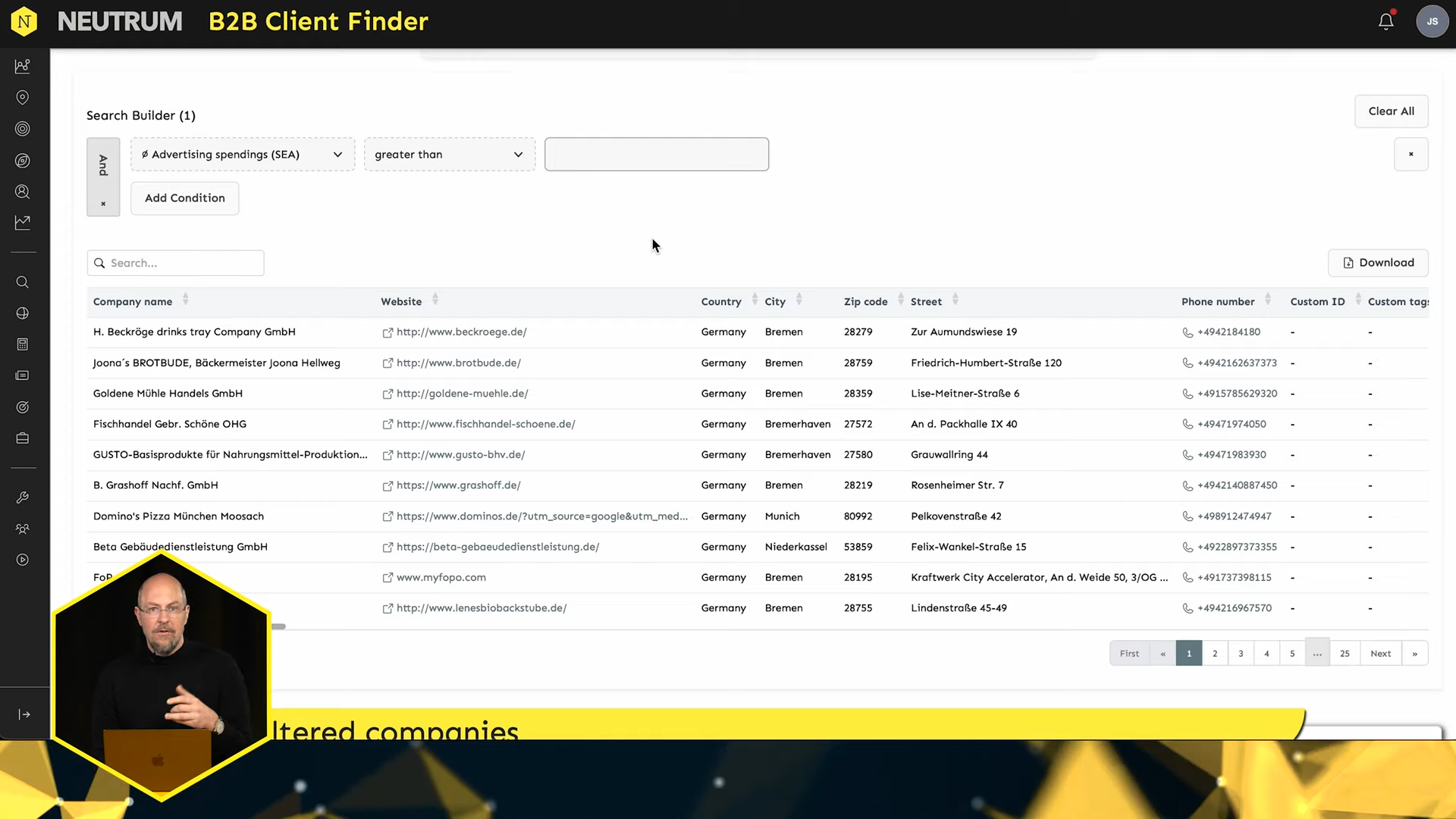Viewport: 1456px width, 819px height.
Task: Open the JS user avatar menu
Action: [1432, 21]
